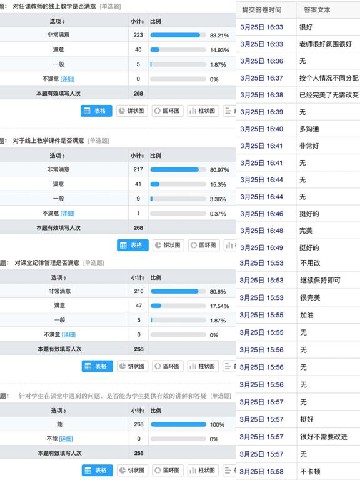
Task: Show 柱状图 for the 课堂纪律管理 question
Action: coord(203,366)
